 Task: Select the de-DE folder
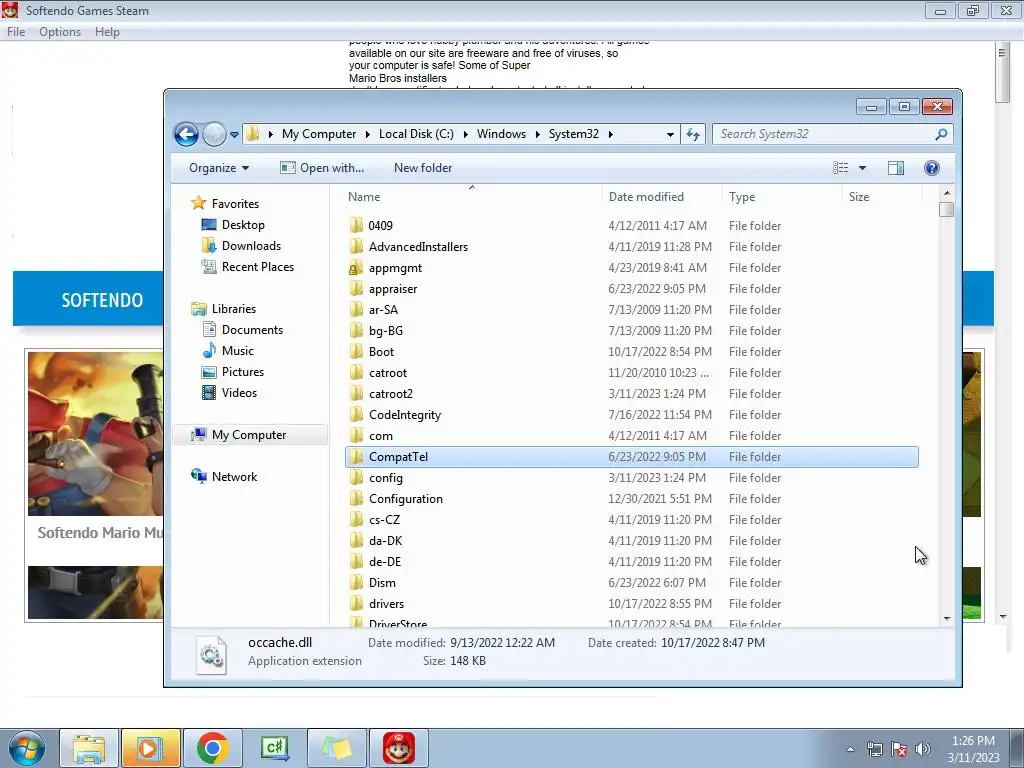pyautogui.click(x=632, y=562)
